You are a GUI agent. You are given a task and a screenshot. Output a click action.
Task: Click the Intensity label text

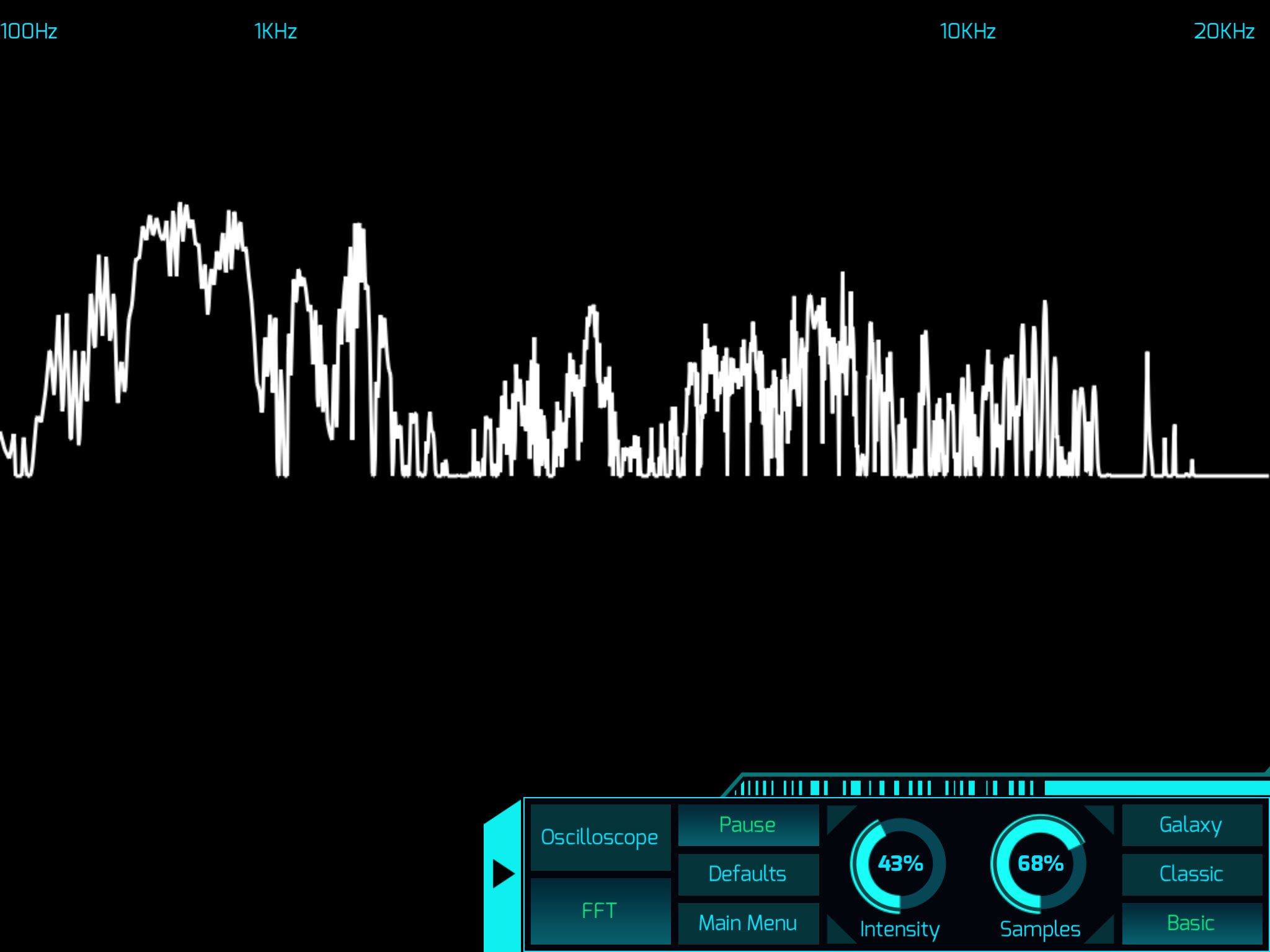(900, 929)
